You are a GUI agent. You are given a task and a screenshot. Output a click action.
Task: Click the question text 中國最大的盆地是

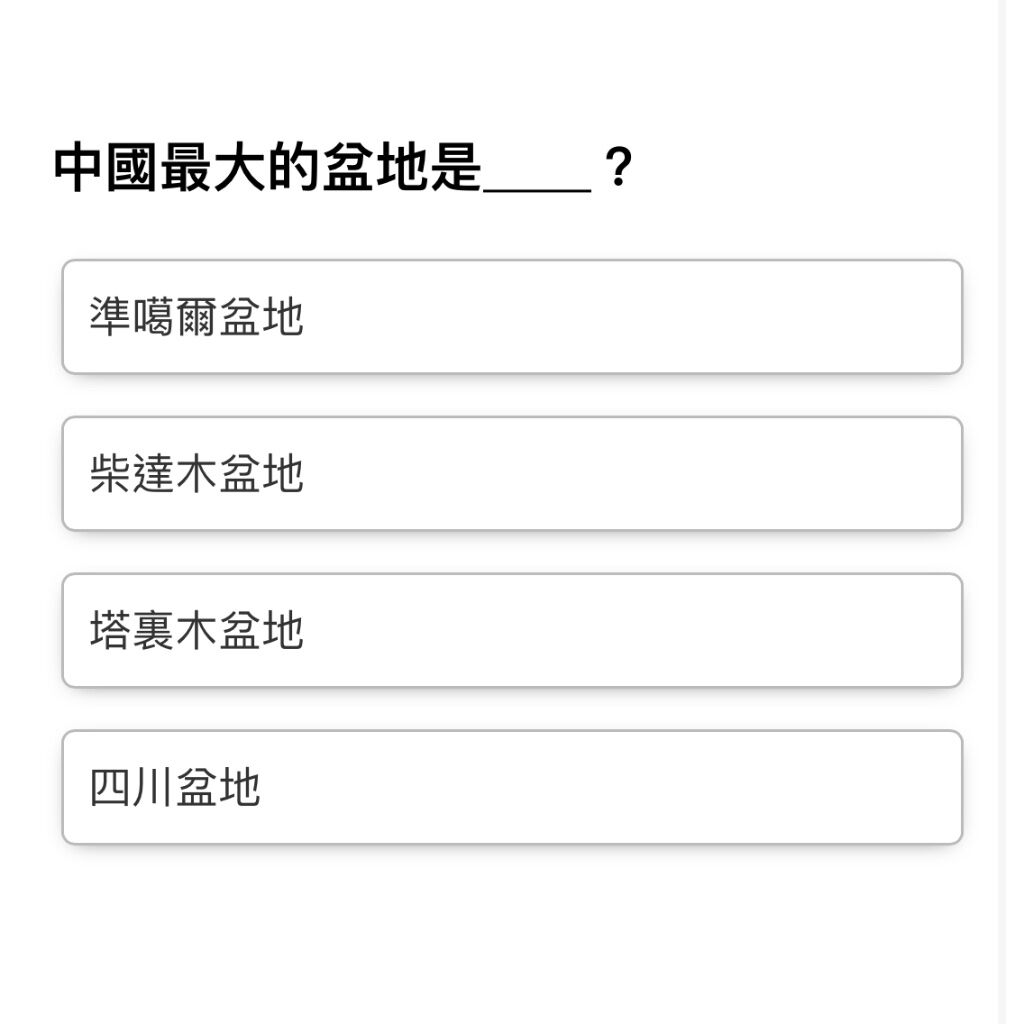268,167
